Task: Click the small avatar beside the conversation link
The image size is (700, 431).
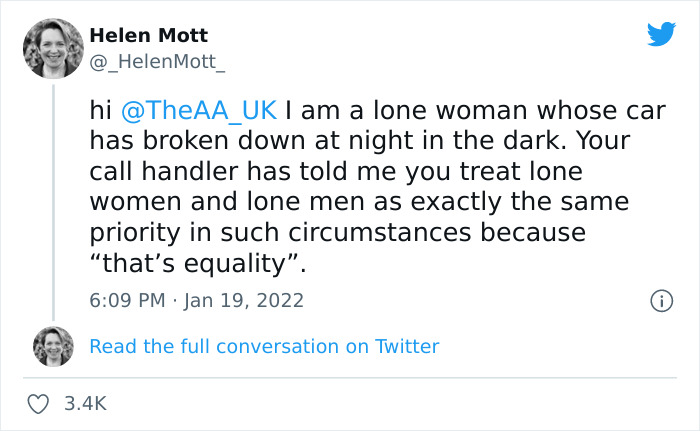Action: pyautogui.click(x=53, y=346)
